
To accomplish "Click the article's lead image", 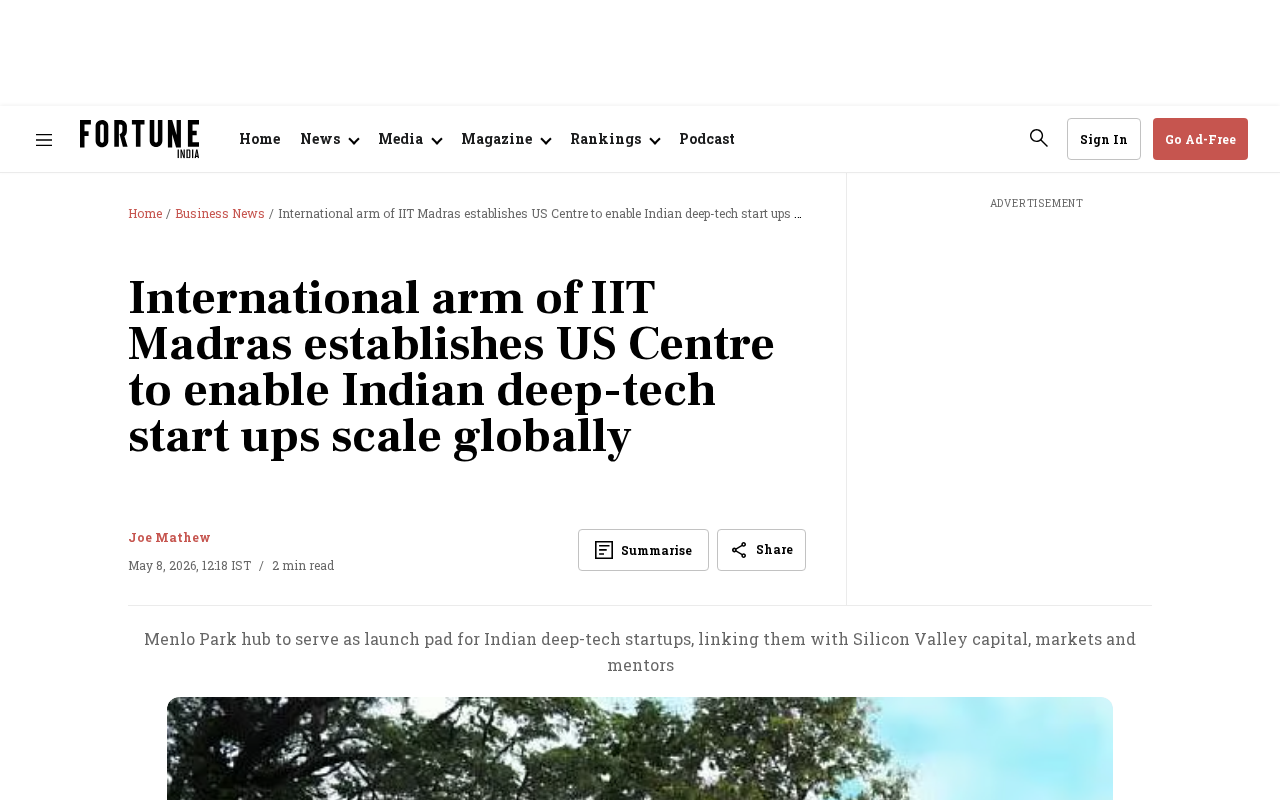I will [640, 748].
